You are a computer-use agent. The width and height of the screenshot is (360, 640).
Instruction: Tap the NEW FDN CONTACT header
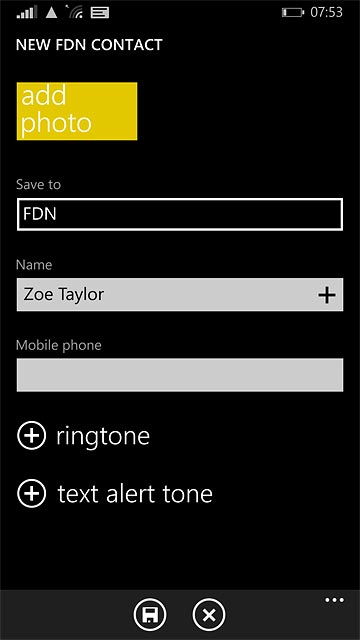coord(89,45)
